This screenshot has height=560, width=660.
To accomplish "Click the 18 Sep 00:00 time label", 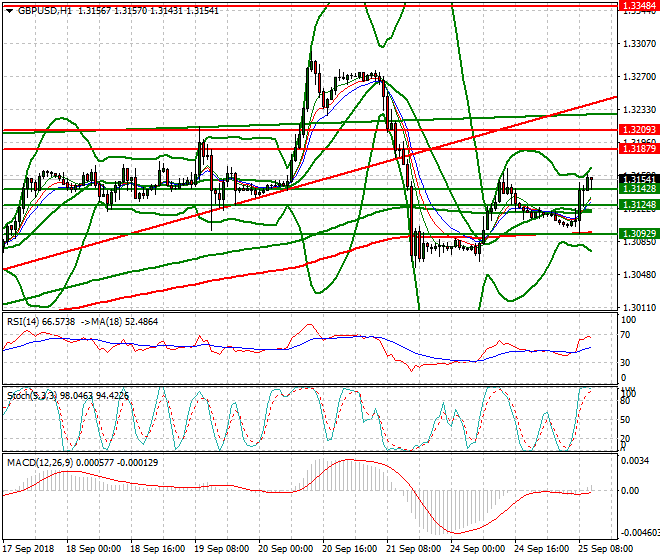I will (x=93, y=549).
